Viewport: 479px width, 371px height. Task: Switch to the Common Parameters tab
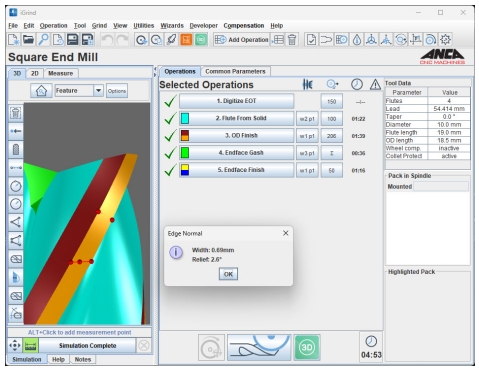click(235, 71)
